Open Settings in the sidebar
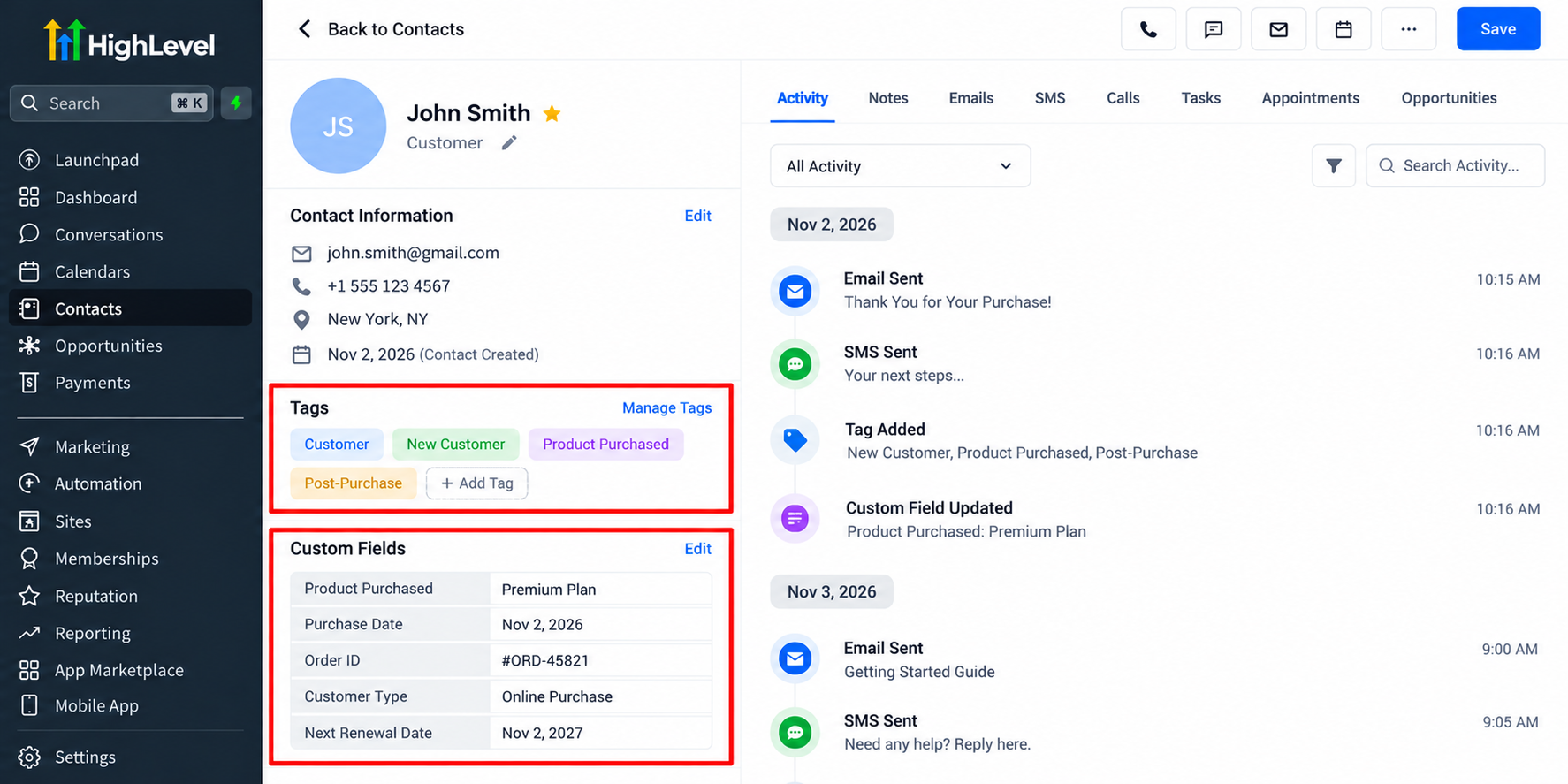Image resolution: width=1568 pixels, height=784 pixels. tap(85, 757)
